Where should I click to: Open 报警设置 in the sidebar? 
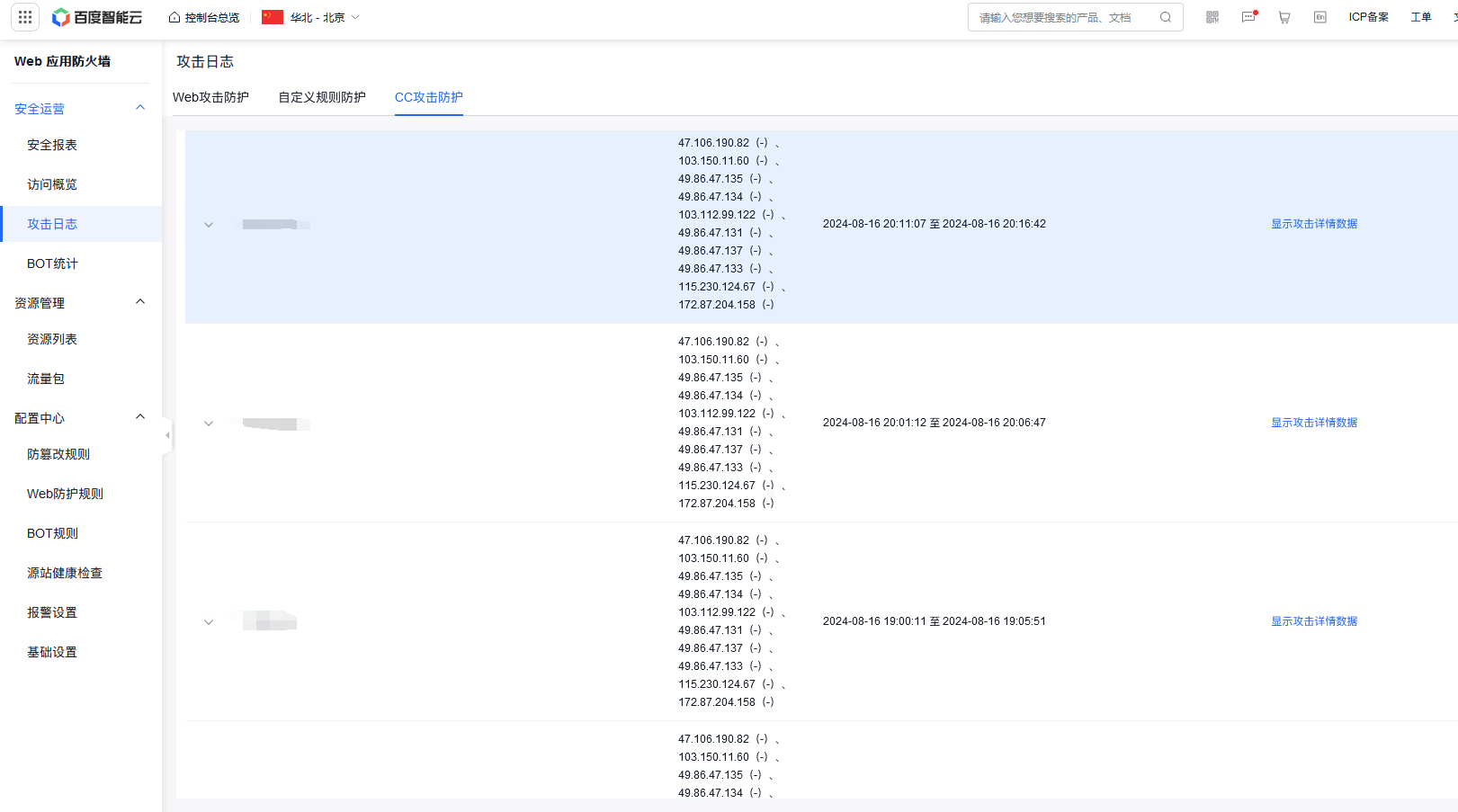pos(52,612)
